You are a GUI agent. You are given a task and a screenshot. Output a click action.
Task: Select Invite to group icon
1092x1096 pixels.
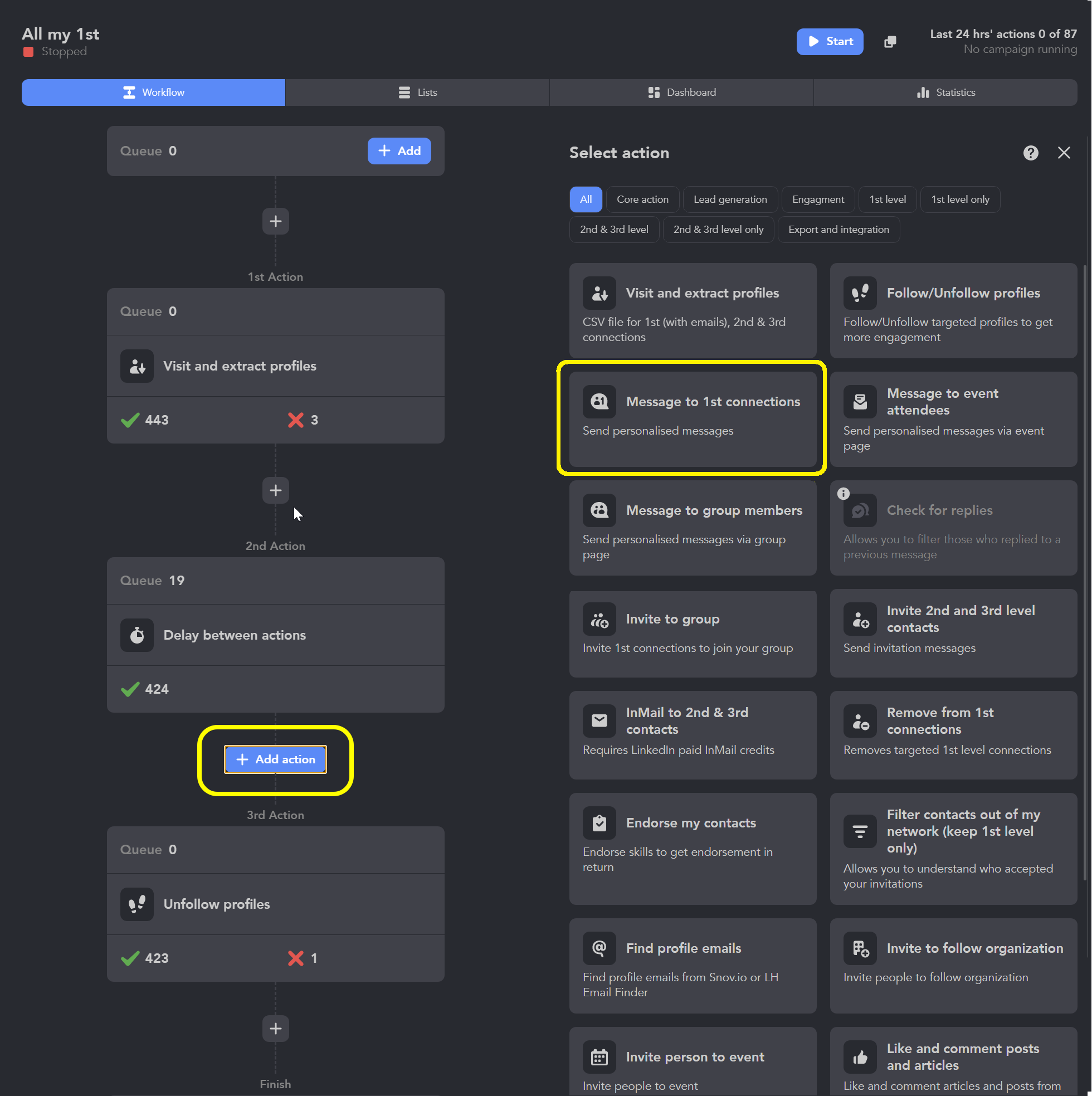[x=599, y=619]
